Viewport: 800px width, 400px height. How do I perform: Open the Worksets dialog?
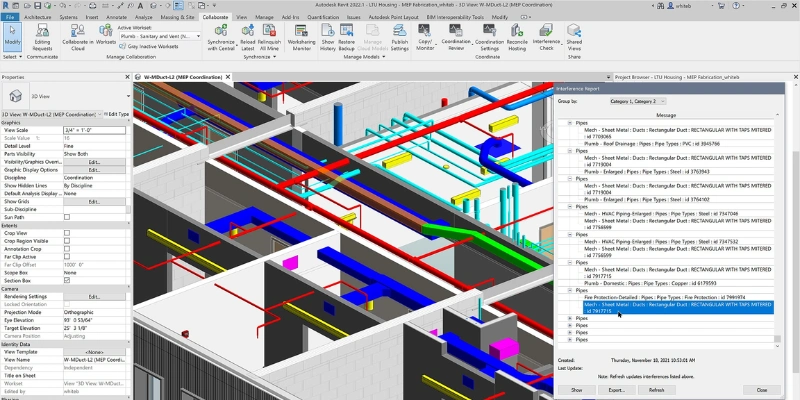click(x=106, y=35)
